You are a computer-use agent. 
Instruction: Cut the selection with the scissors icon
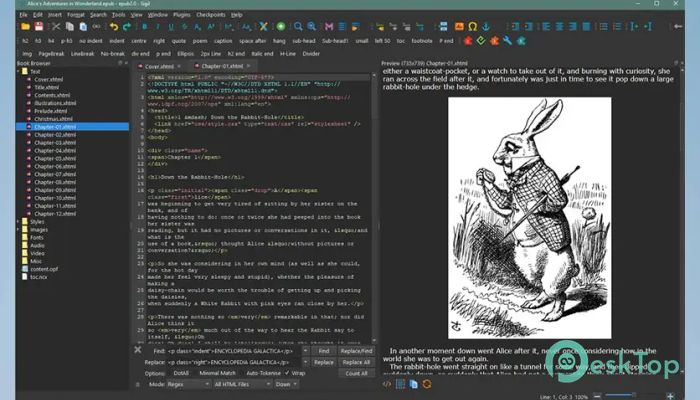(x=56, y=27)
